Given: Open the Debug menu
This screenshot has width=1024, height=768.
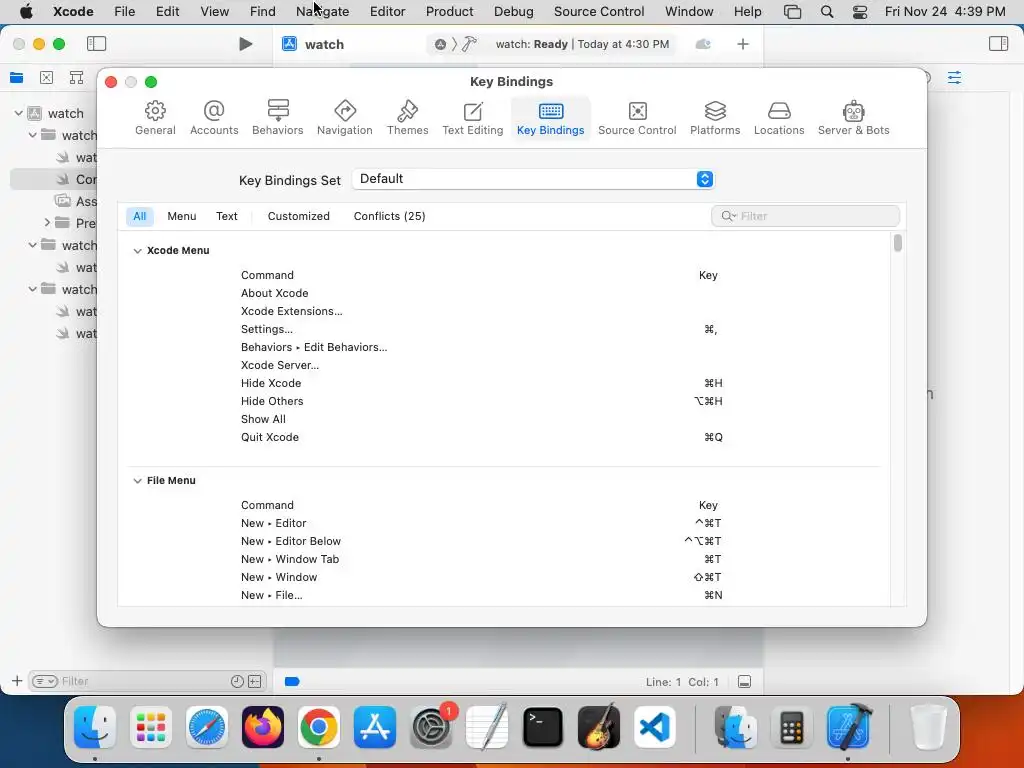Looking at the screenshot, I should 513,11.
